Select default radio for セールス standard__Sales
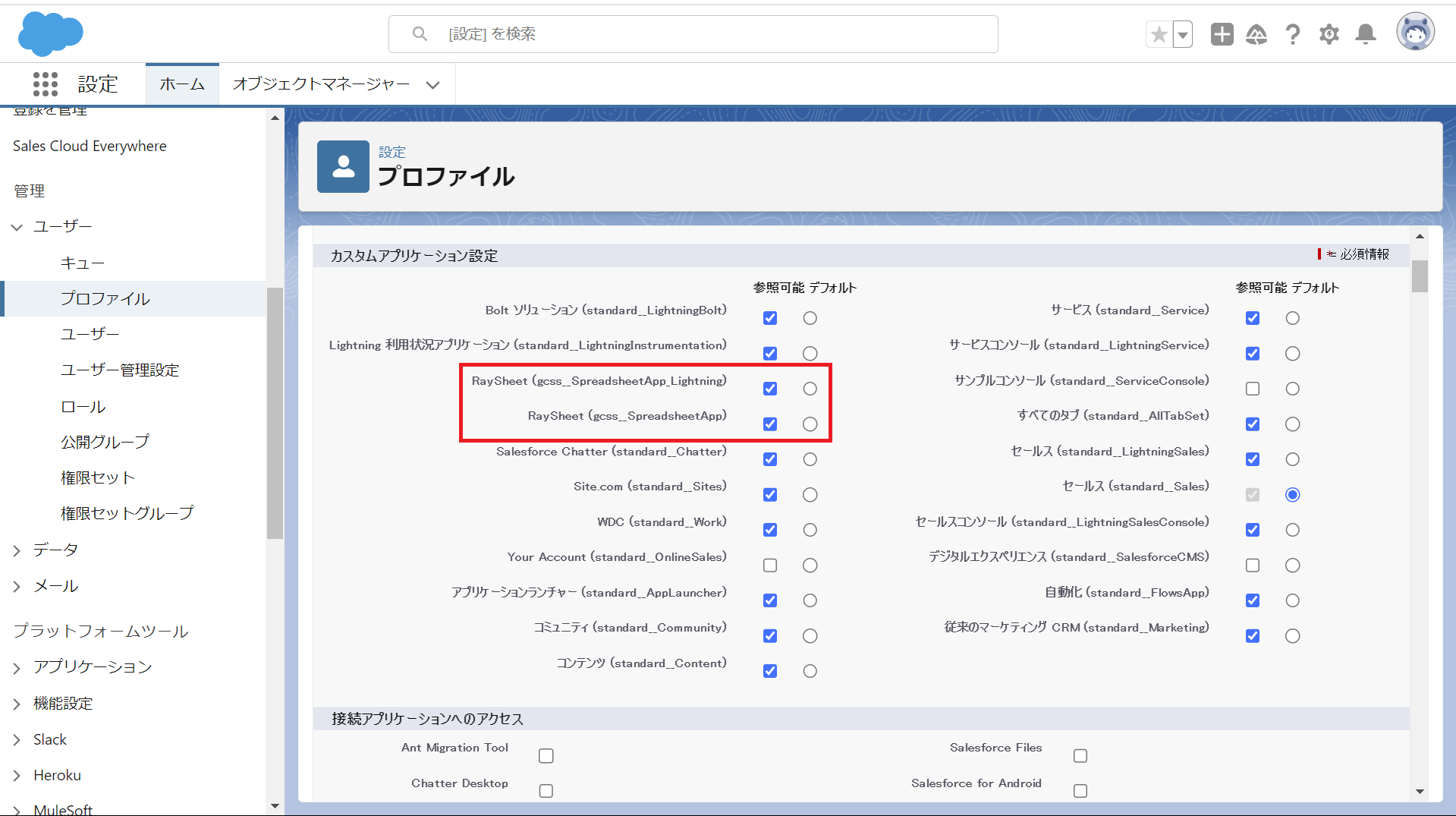This screenshot has height=816, width=1456. tap(1293, 495)
